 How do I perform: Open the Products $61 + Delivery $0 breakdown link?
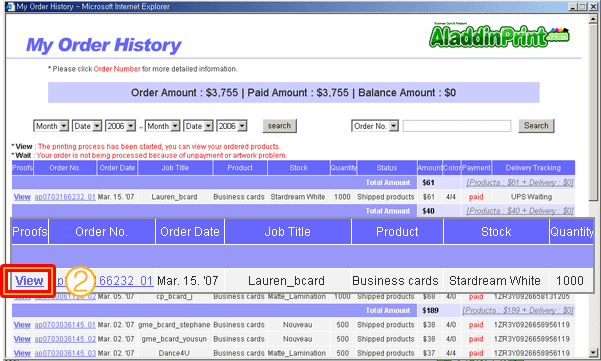(x=520, y=183)
